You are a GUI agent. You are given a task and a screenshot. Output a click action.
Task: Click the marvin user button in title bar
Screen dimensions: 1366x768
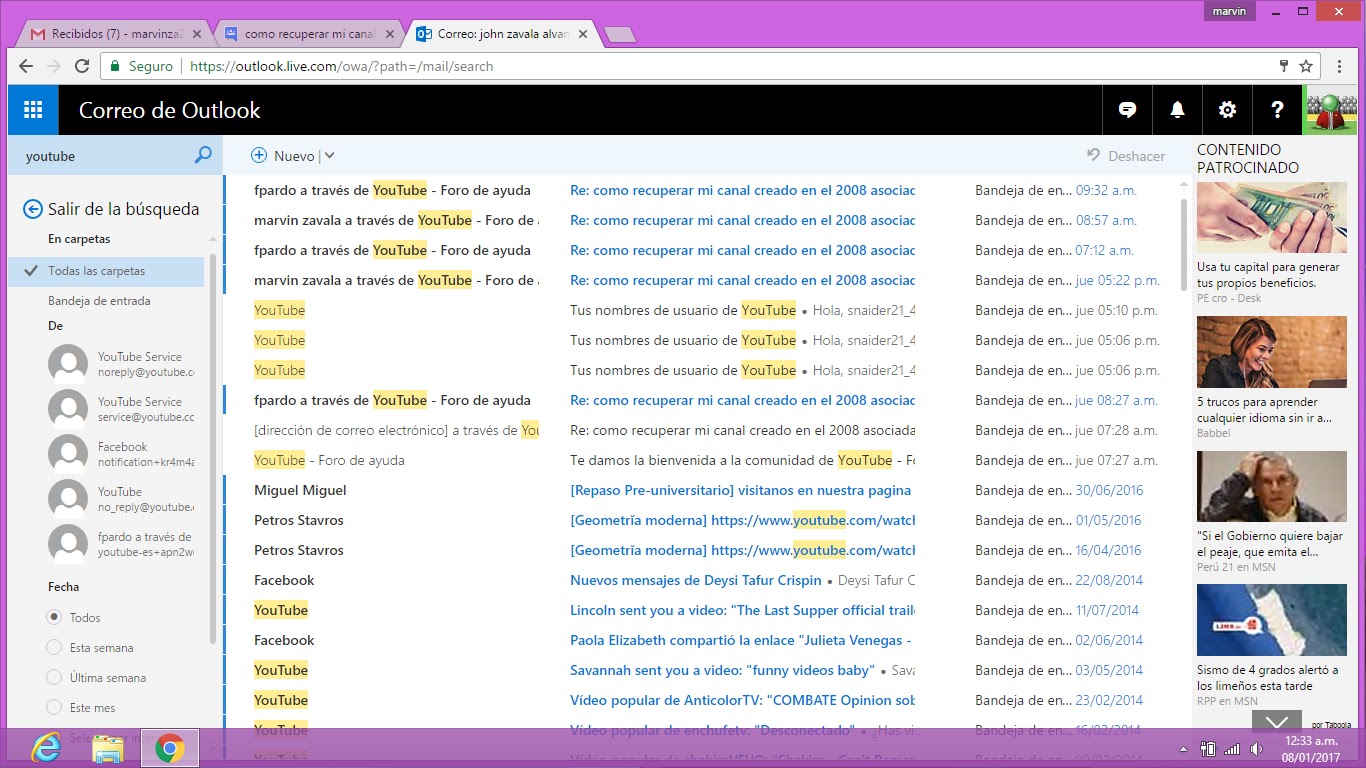[x=1228, y=11]
